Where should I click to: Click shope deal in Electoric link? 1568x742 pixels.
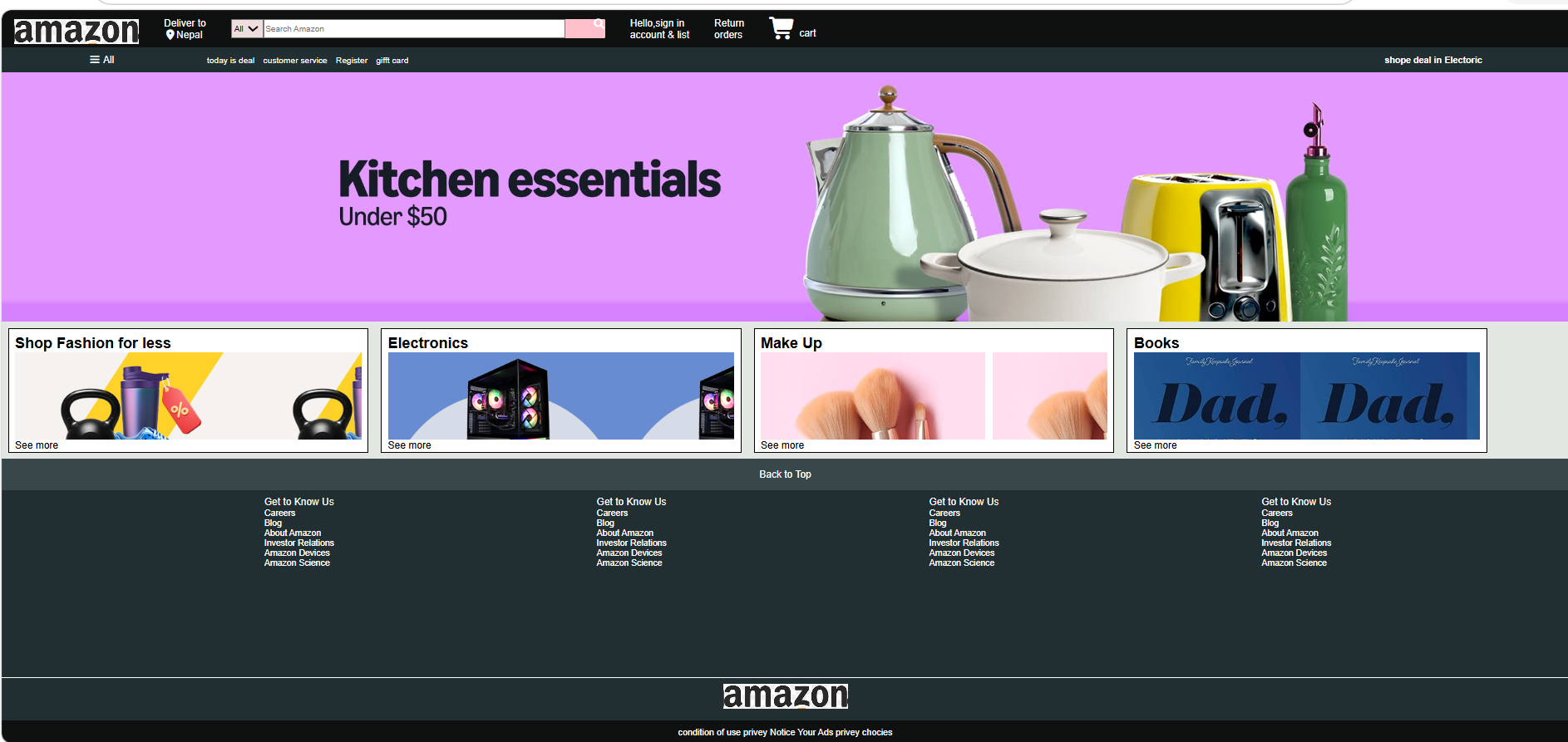(1432, 60)
